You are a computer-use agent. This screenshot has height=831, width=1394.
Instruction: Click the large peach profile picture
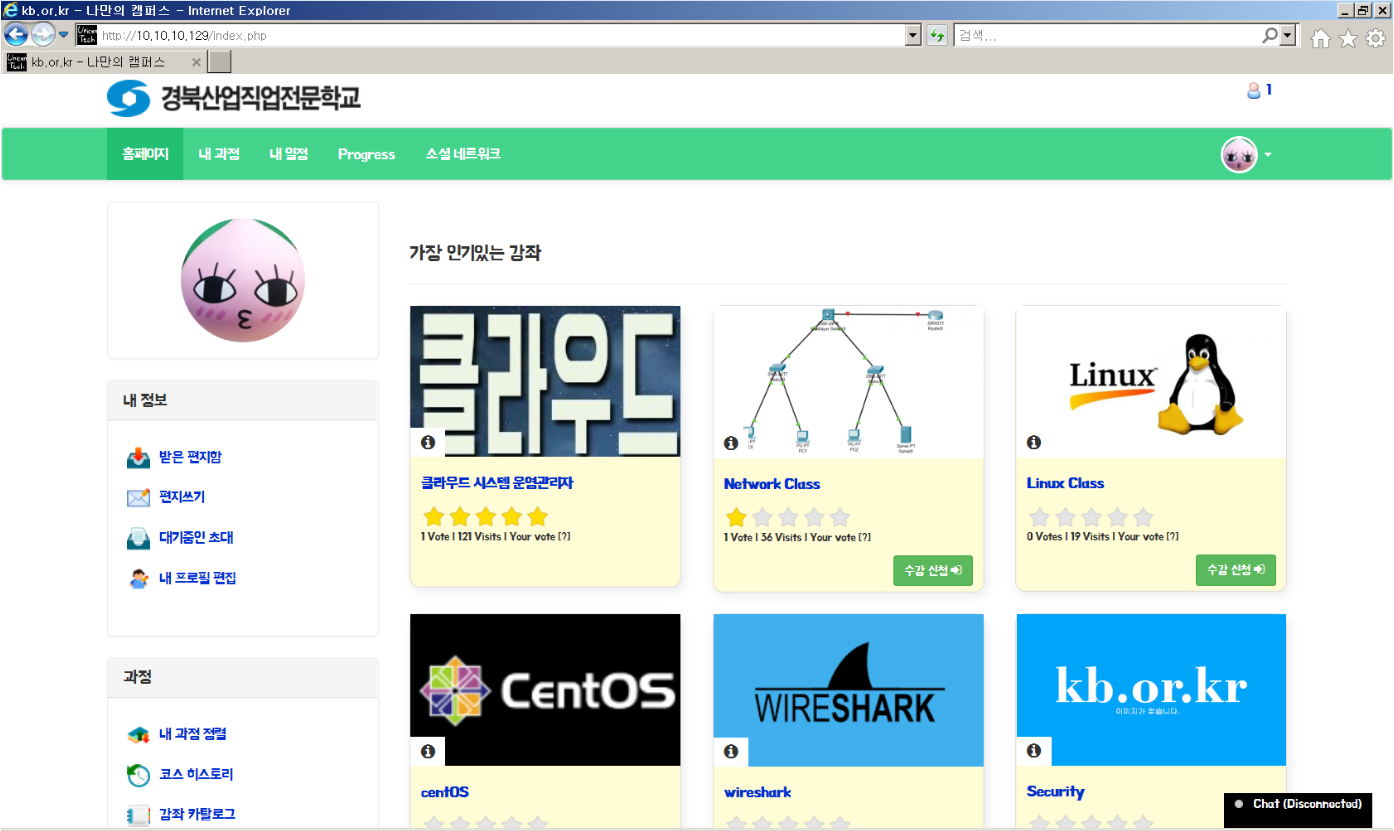(x=242, y=282)
